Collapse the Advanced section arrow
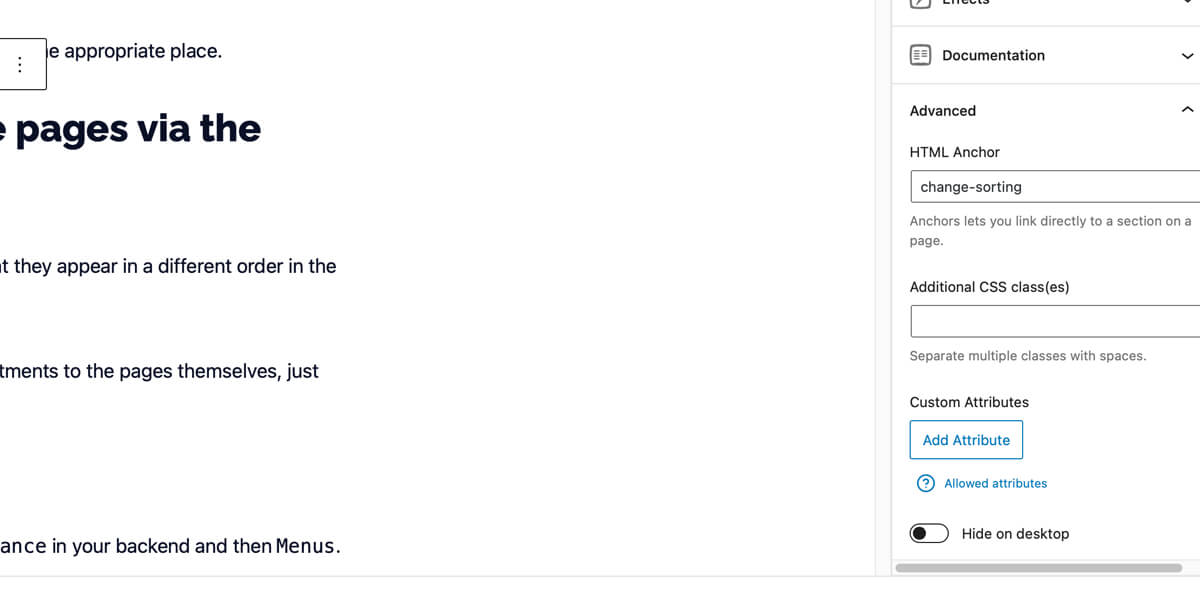The width and height of the screenshot is (1200, 600). pos(1187,110)
